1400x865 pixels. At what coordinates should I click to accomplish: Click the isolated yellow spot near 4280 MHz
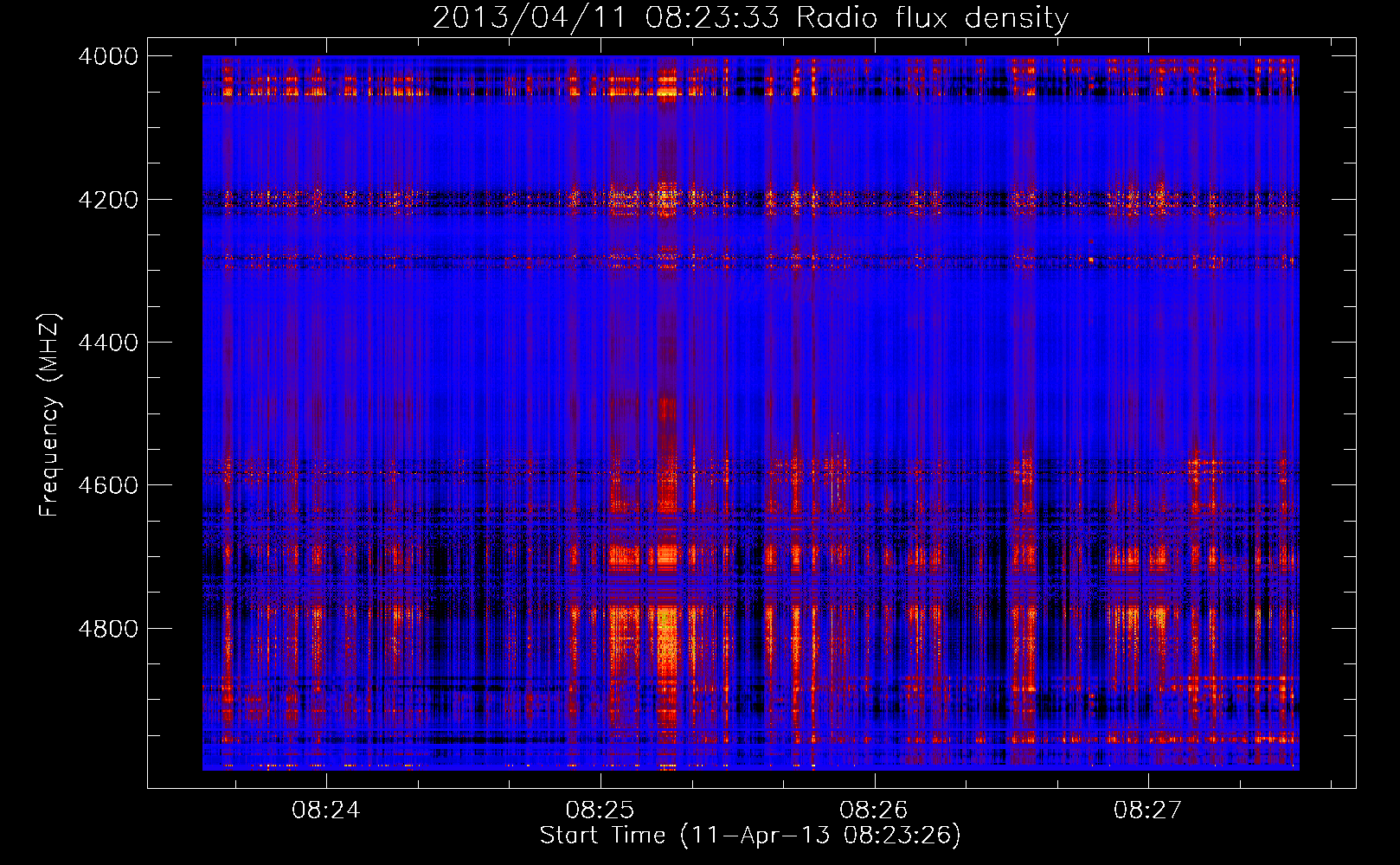coord(1091,259)
